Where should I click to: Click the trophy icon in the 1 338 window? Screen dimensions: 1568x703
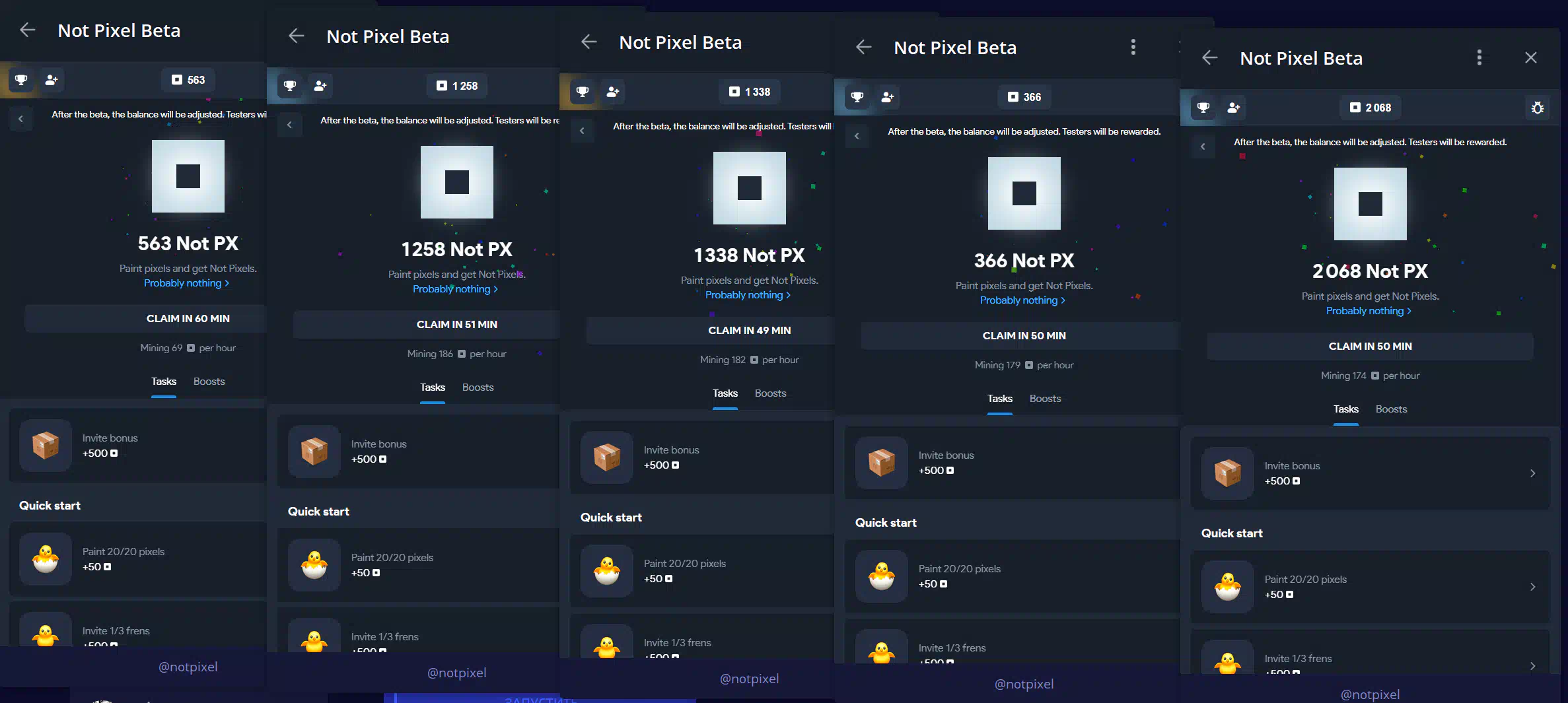coord(583,92)
